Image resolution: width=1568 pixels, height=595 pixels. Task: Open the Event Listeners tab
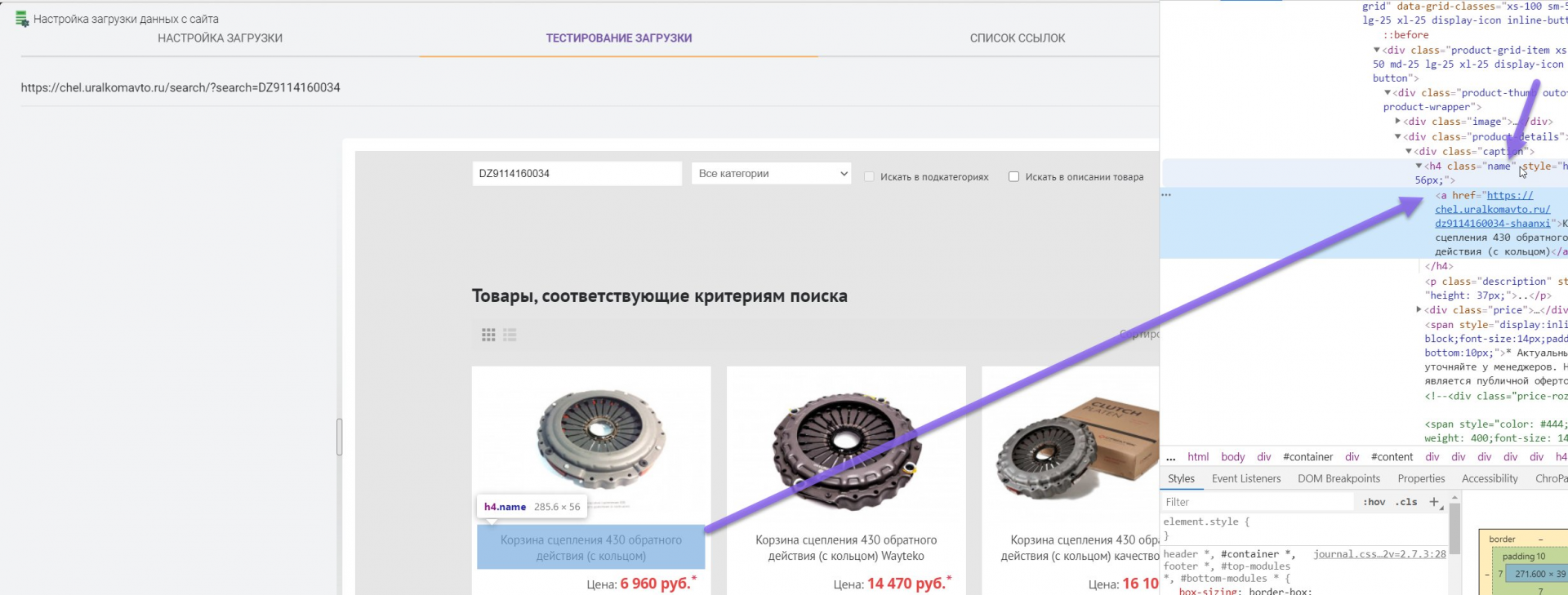[1245, 479]
